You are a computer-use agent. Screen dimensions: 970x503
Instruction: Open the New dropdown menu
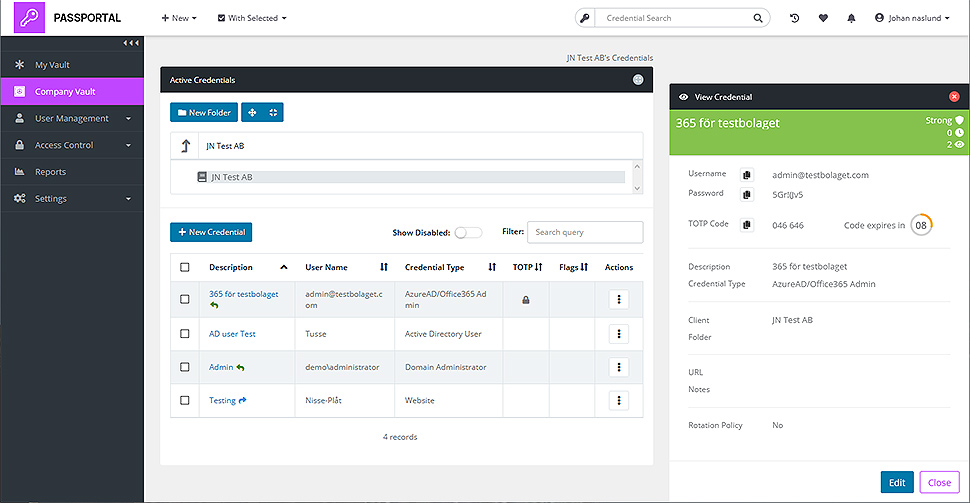tap(179, 18)
